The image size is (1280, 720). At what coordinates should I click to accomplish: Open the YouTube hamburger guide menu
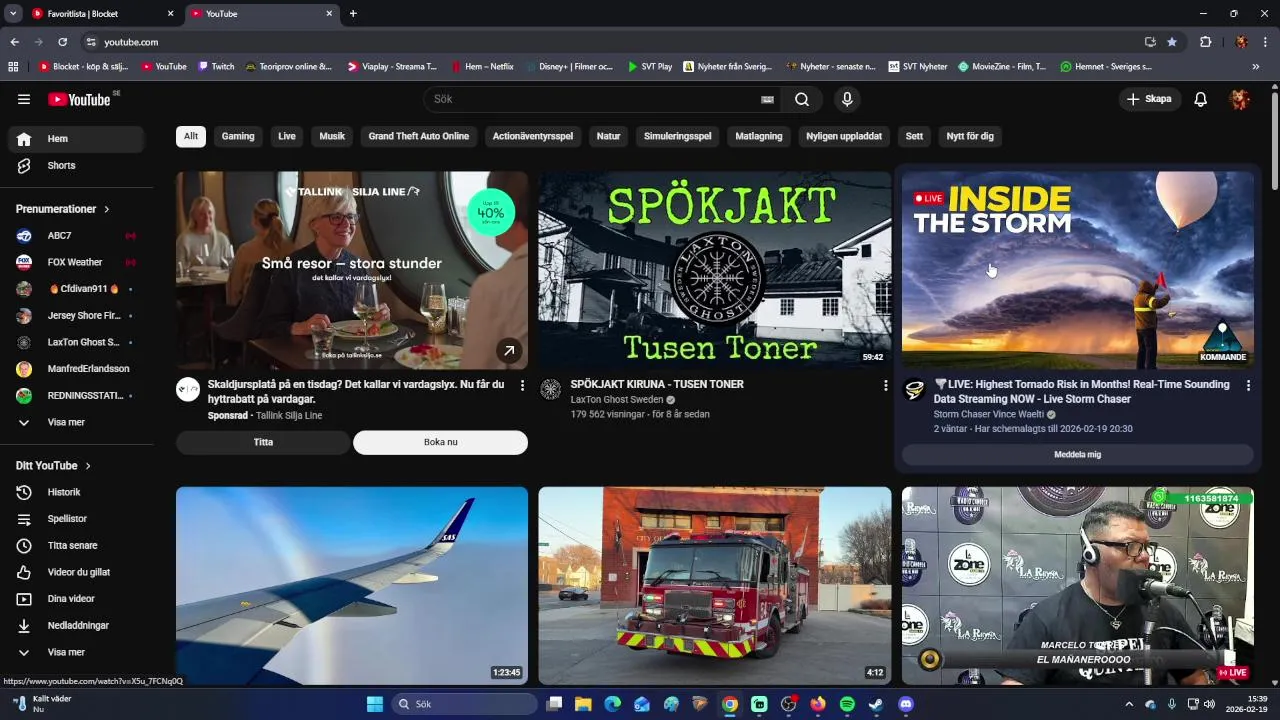pyautogui.click(x=24, y=99)
